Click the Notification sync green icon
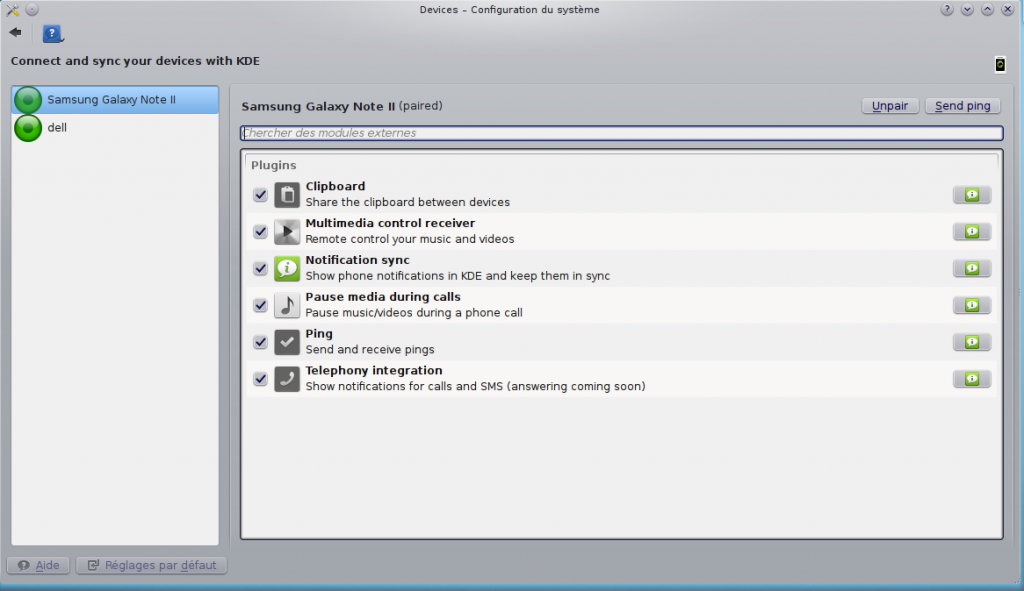 click(287, 268)
